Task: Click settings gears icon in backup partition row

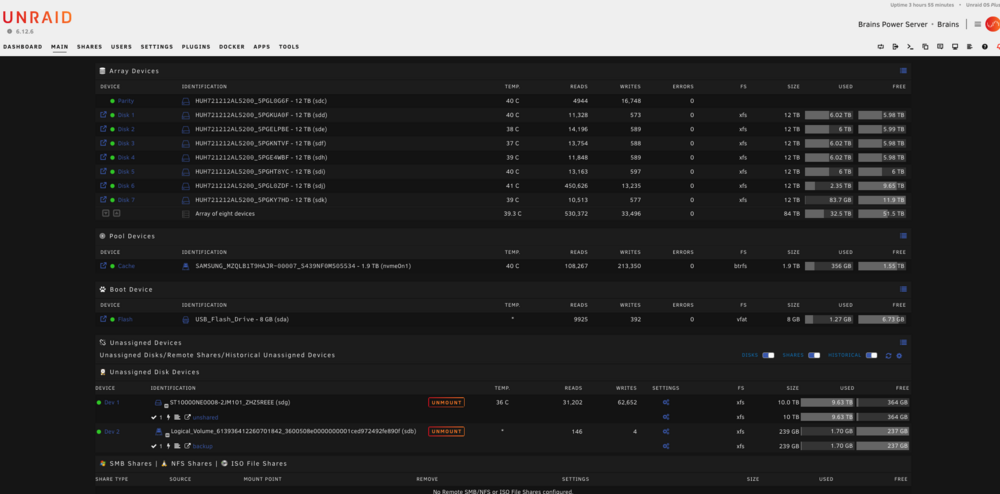Action: 666,446
